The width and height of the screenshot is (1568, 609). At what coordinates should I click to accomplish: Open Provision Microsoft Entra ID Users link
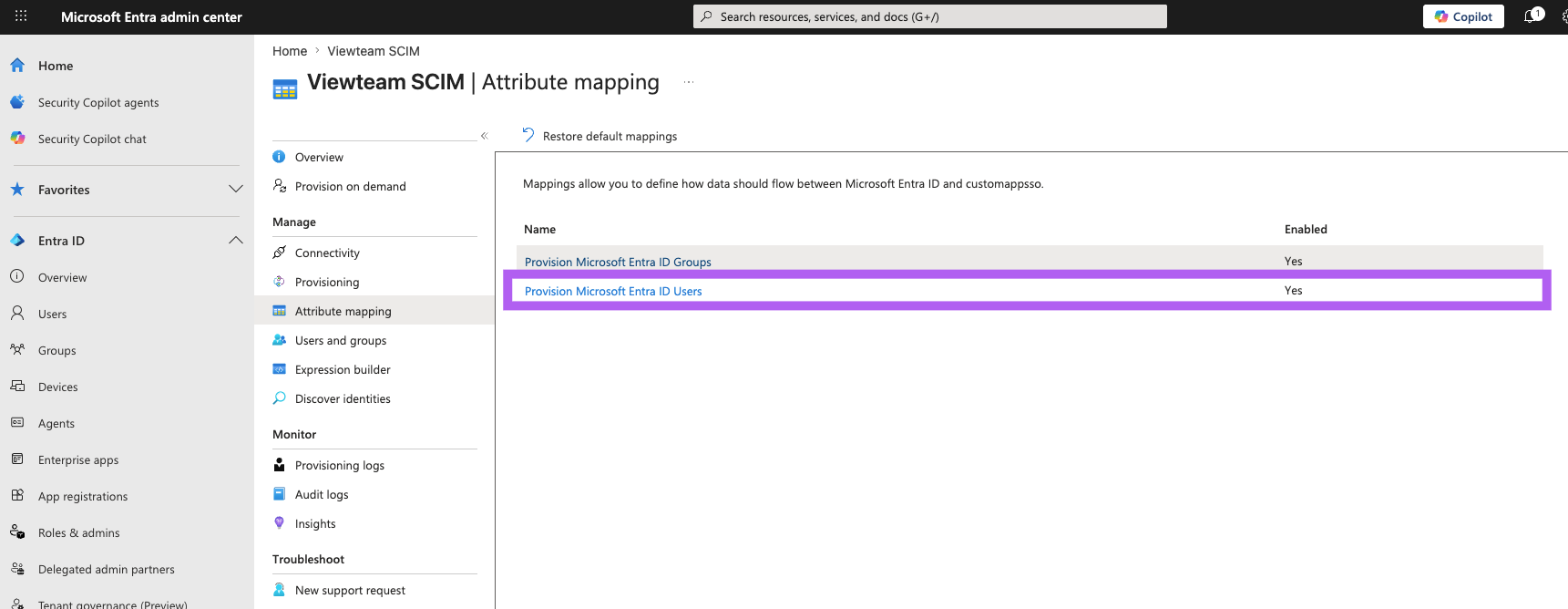pyautogui.click(x=613, y=291)
